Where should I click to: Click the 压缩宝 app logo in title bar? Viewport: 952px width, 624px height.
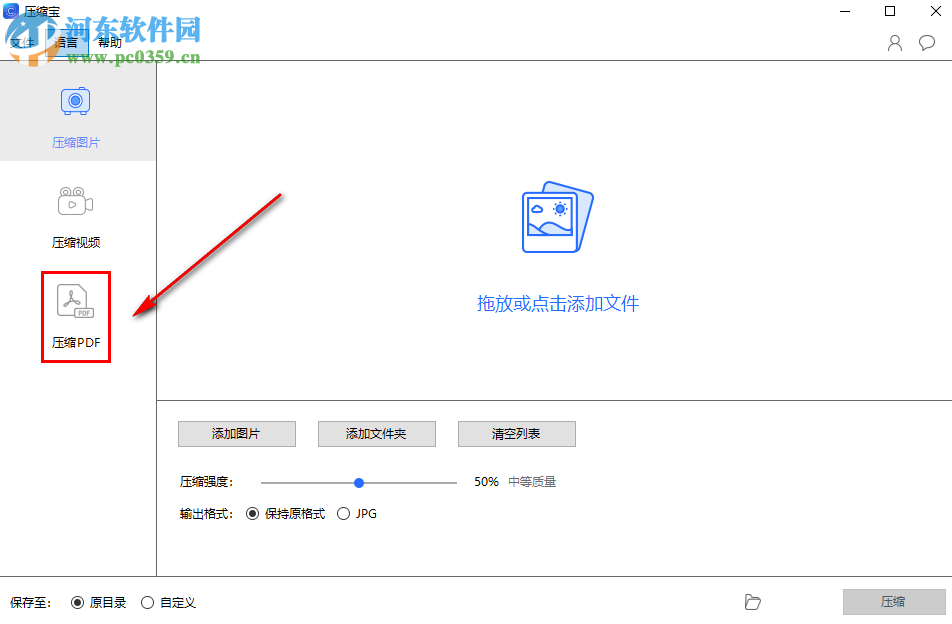(x=12, y=11)
